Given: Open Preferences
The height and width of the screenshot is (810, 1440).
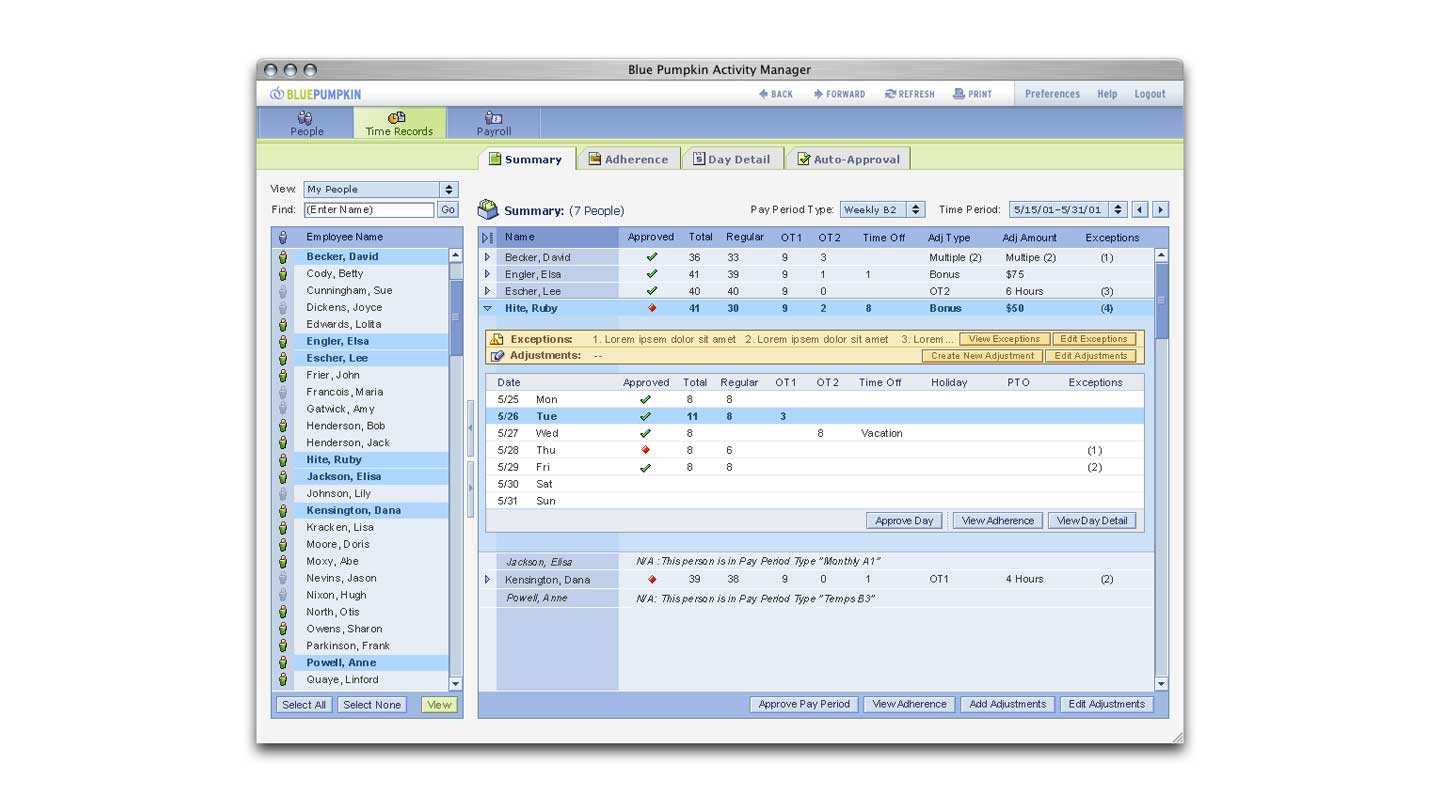Looking at the screenshot, I should 1052,94.
